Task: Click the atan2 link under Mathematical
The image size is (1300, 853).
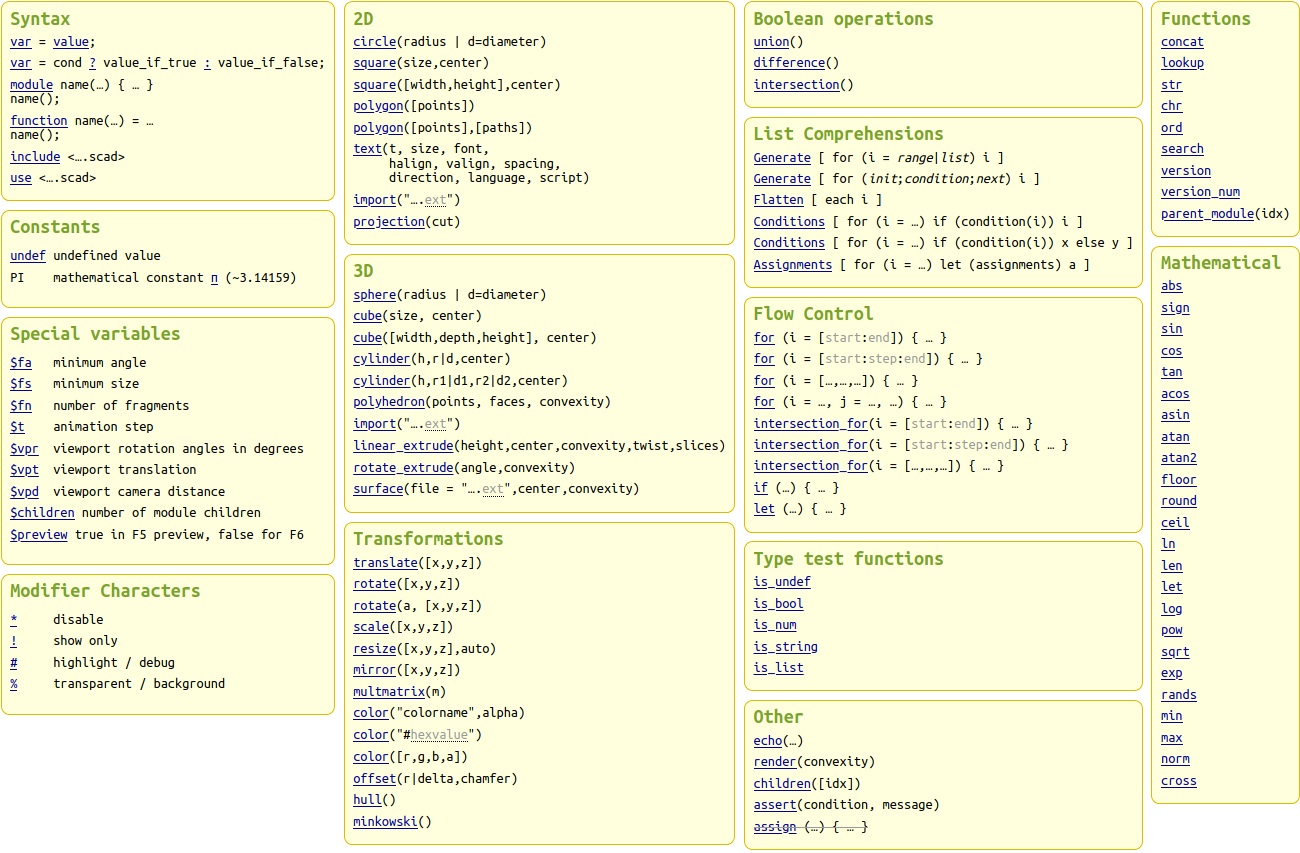Action: [1178, 458]
